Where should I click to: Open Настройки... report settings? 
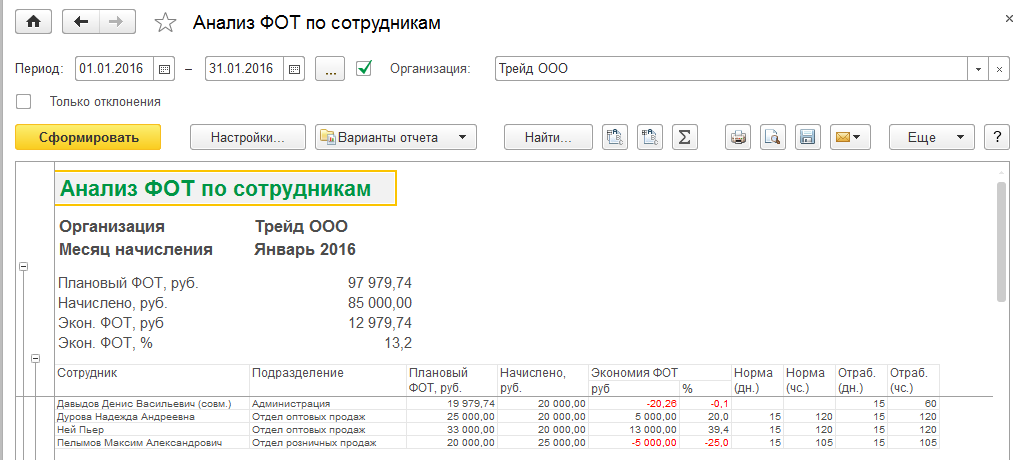pos(248,137)
